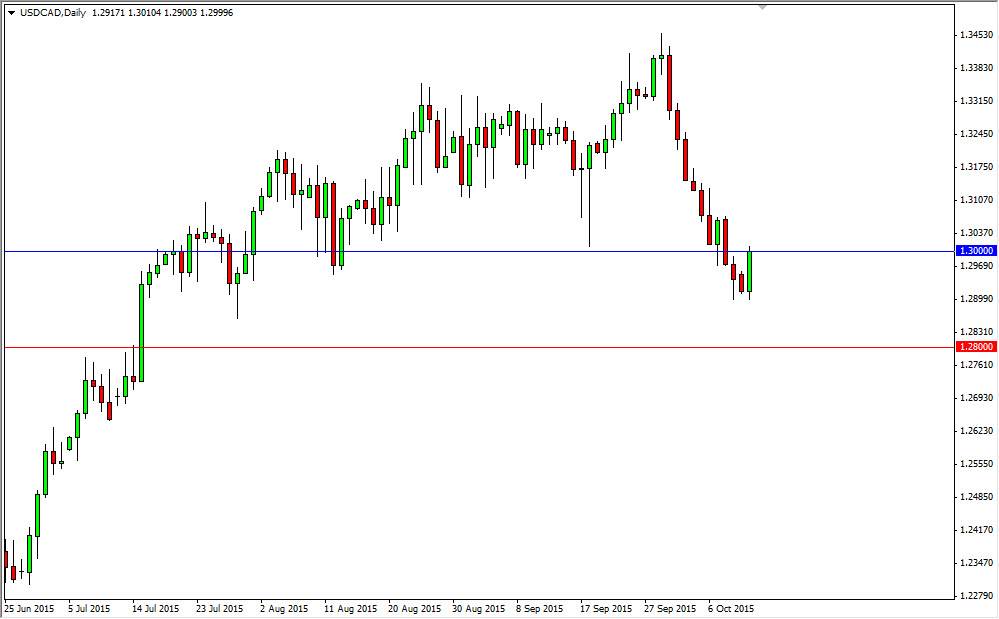Select the 25 Jun 2015 date label
Viewport: 999px width, 619px height.
(31, 608)
